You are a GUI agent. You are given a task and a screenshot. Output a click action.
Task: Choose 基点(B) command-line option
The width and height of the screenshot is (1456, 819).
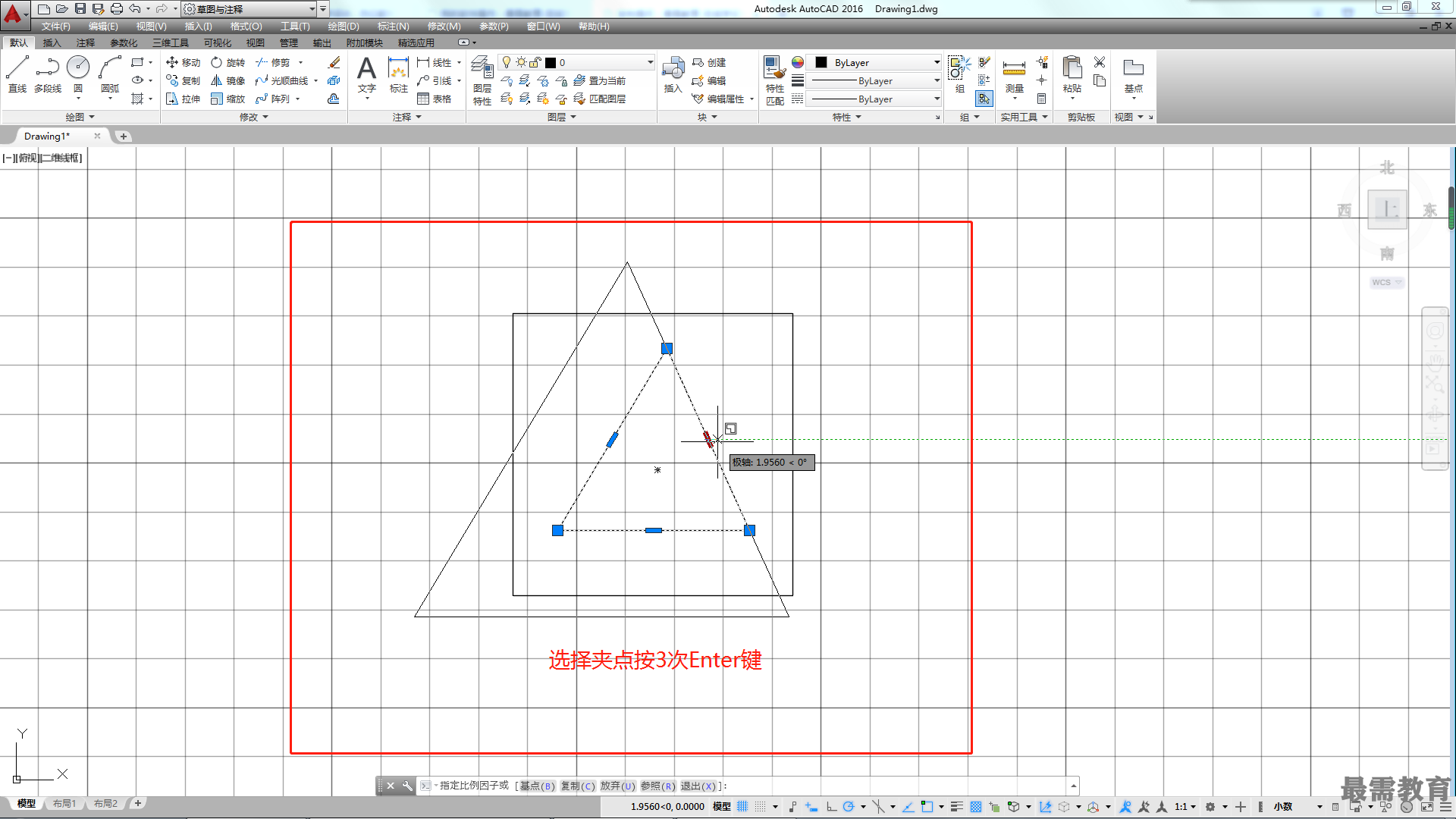[537, 786]
